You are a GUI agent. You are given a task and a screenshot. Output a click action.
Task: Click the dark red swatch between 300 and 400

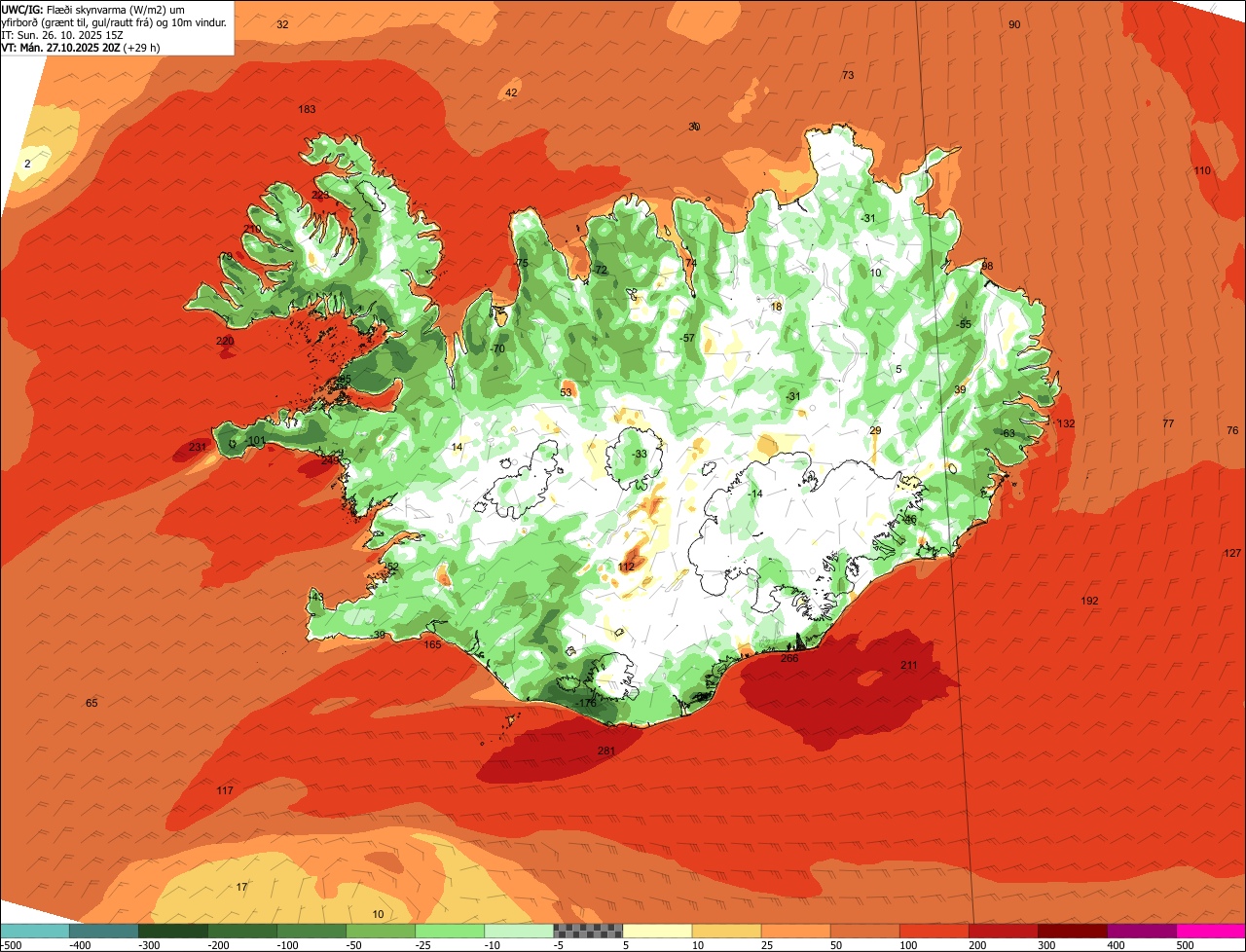point(1071,931)
